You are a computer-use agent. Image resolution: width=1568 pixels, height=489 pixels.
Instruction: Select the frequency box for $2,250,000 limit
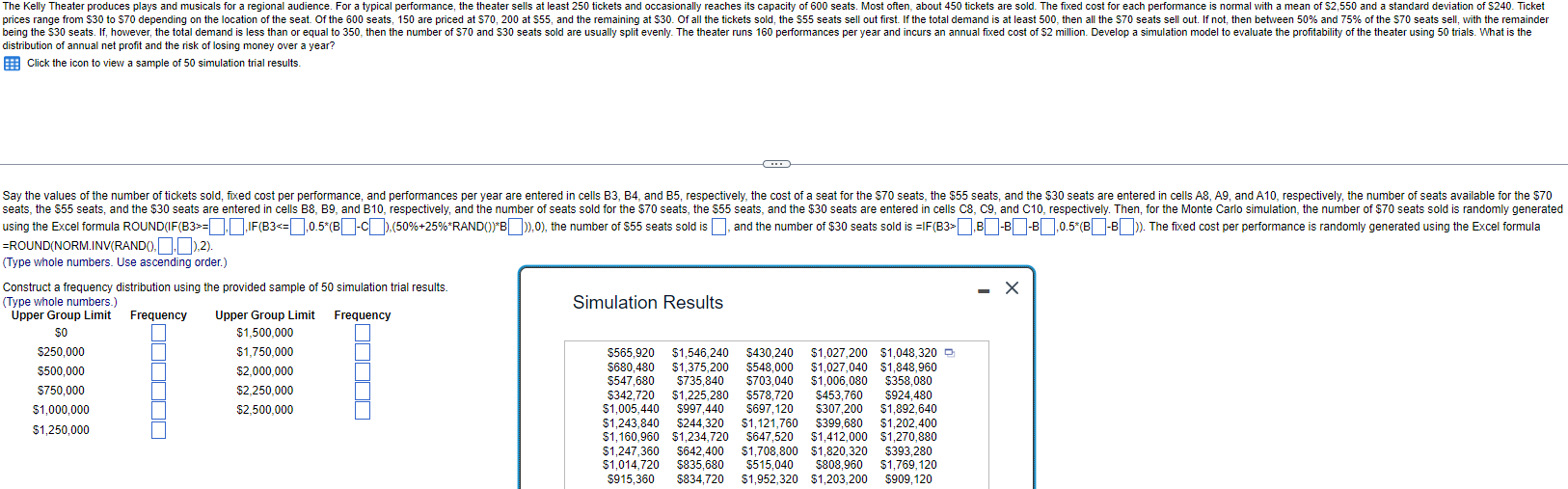(x=363, y=391)
